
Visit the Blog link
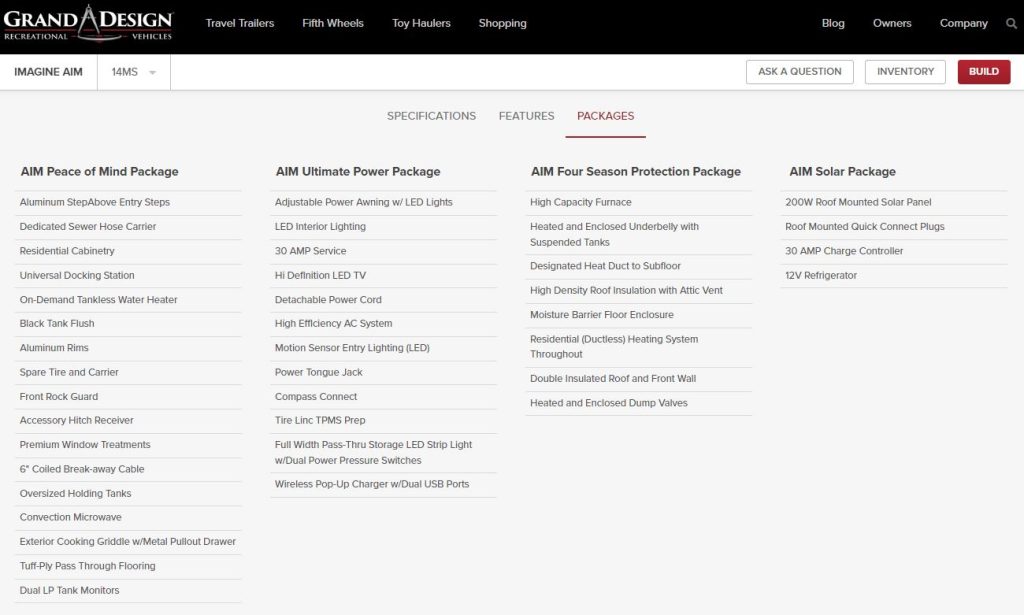point(833,23)
